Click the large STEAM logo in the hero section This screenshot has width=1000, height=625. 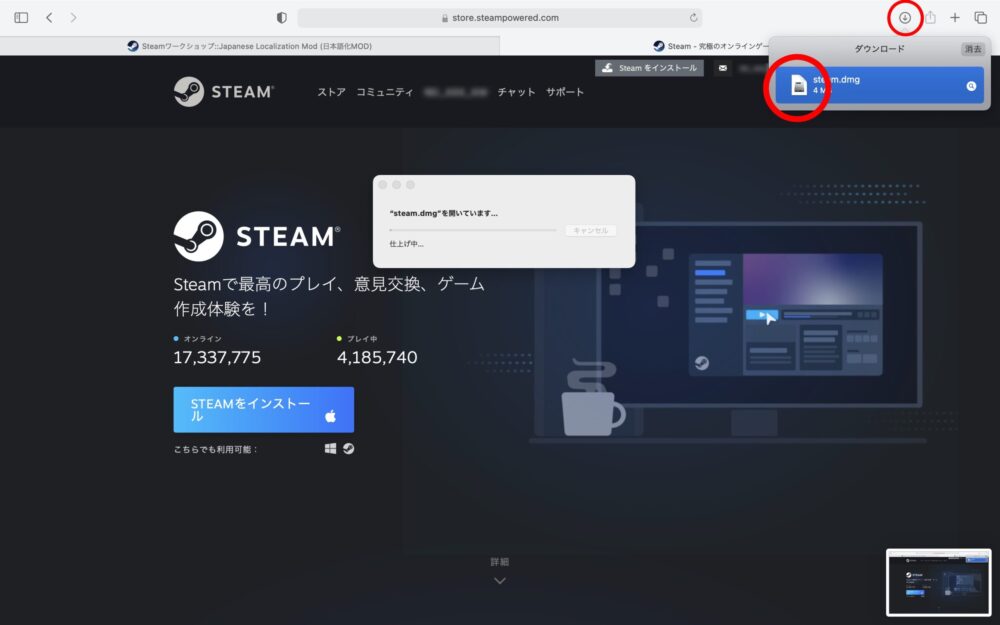click(x=257, y=237)
